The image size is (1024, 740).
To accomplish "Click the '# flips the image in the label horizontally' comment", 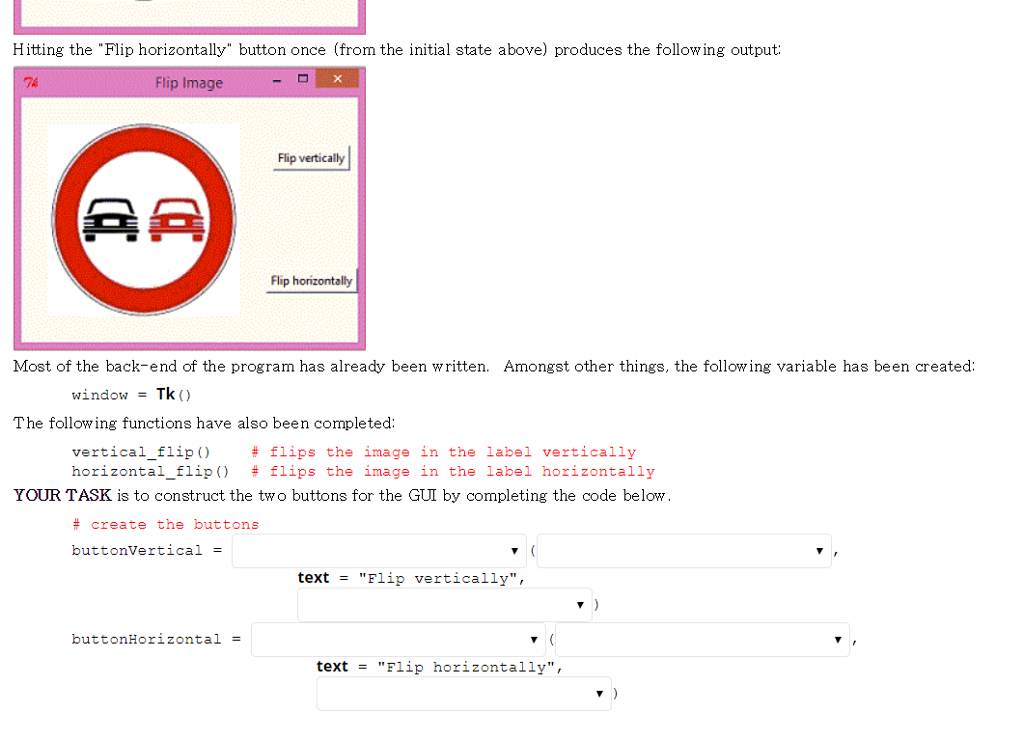I will [453, 472].
